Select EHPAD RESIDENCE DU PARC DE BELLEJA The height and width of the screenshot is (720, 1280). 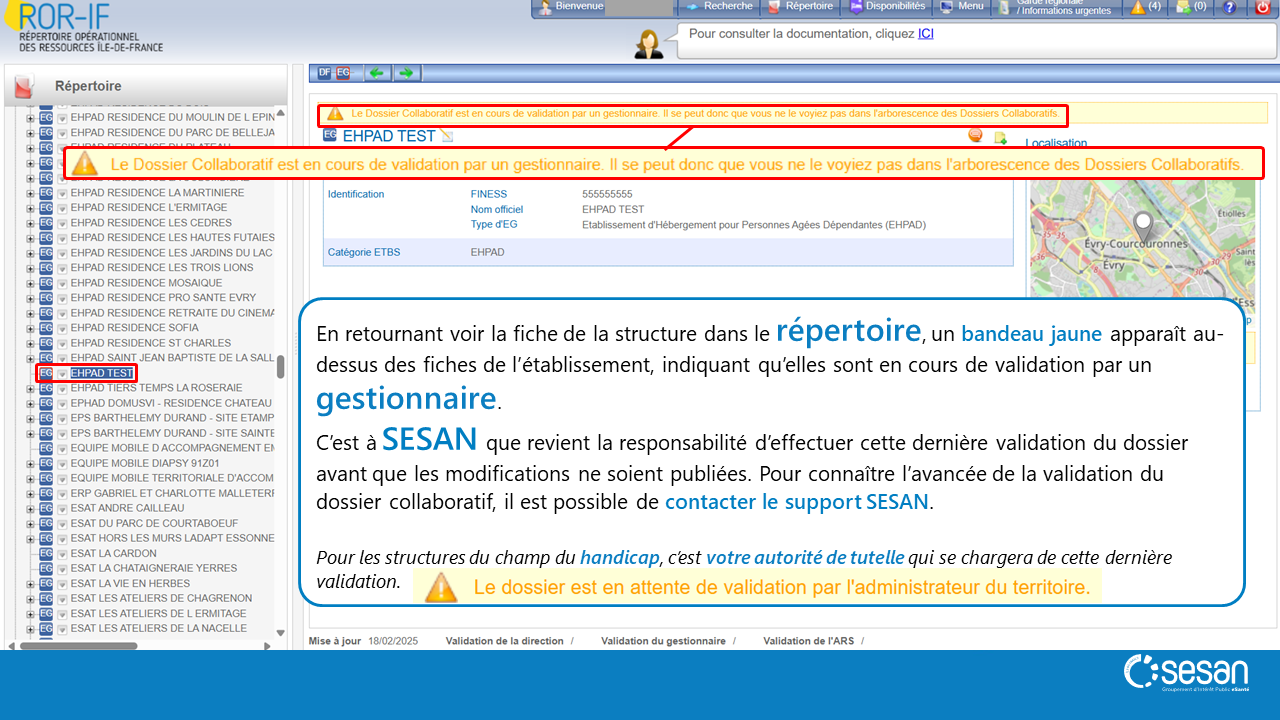click(x=172, y=132)
